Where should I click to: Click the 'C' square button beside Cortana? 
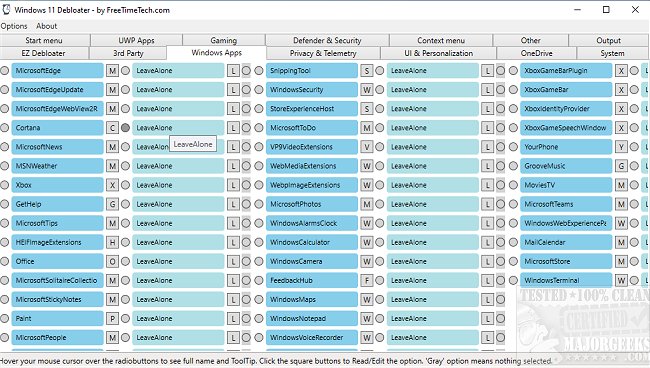[112, 128]
